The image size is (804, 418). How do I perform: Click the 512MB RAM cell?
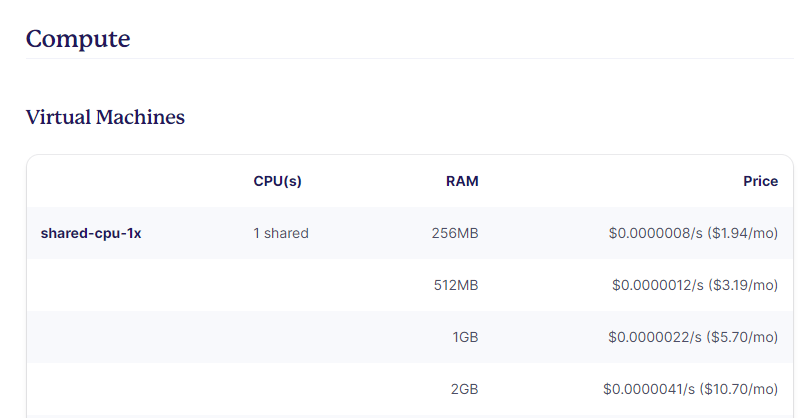pyautogui.click(x=456, y=285)
